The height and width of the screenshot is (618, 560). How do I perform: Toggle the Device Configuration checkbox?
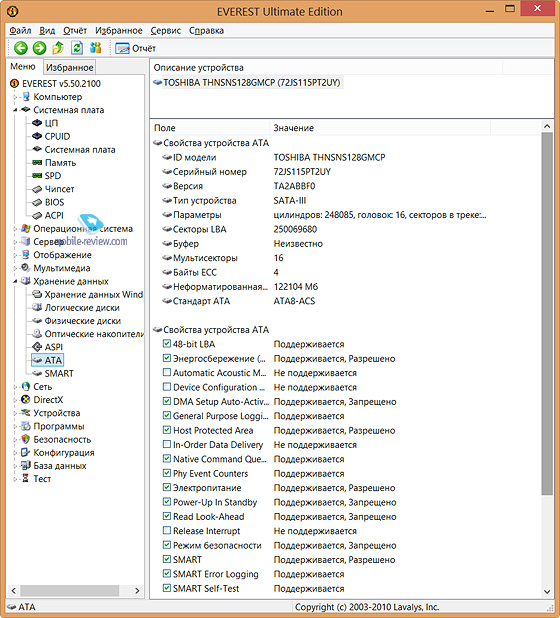(167, 387)
